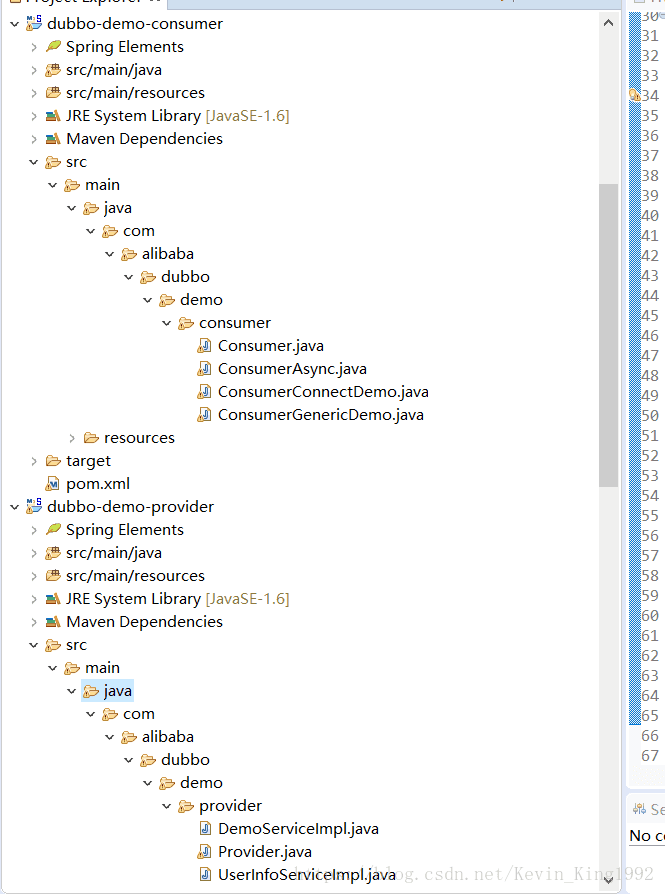Collapse the consumer project's src folder
The height and width of the screenshot is (894, 665).
click(34, 162)
